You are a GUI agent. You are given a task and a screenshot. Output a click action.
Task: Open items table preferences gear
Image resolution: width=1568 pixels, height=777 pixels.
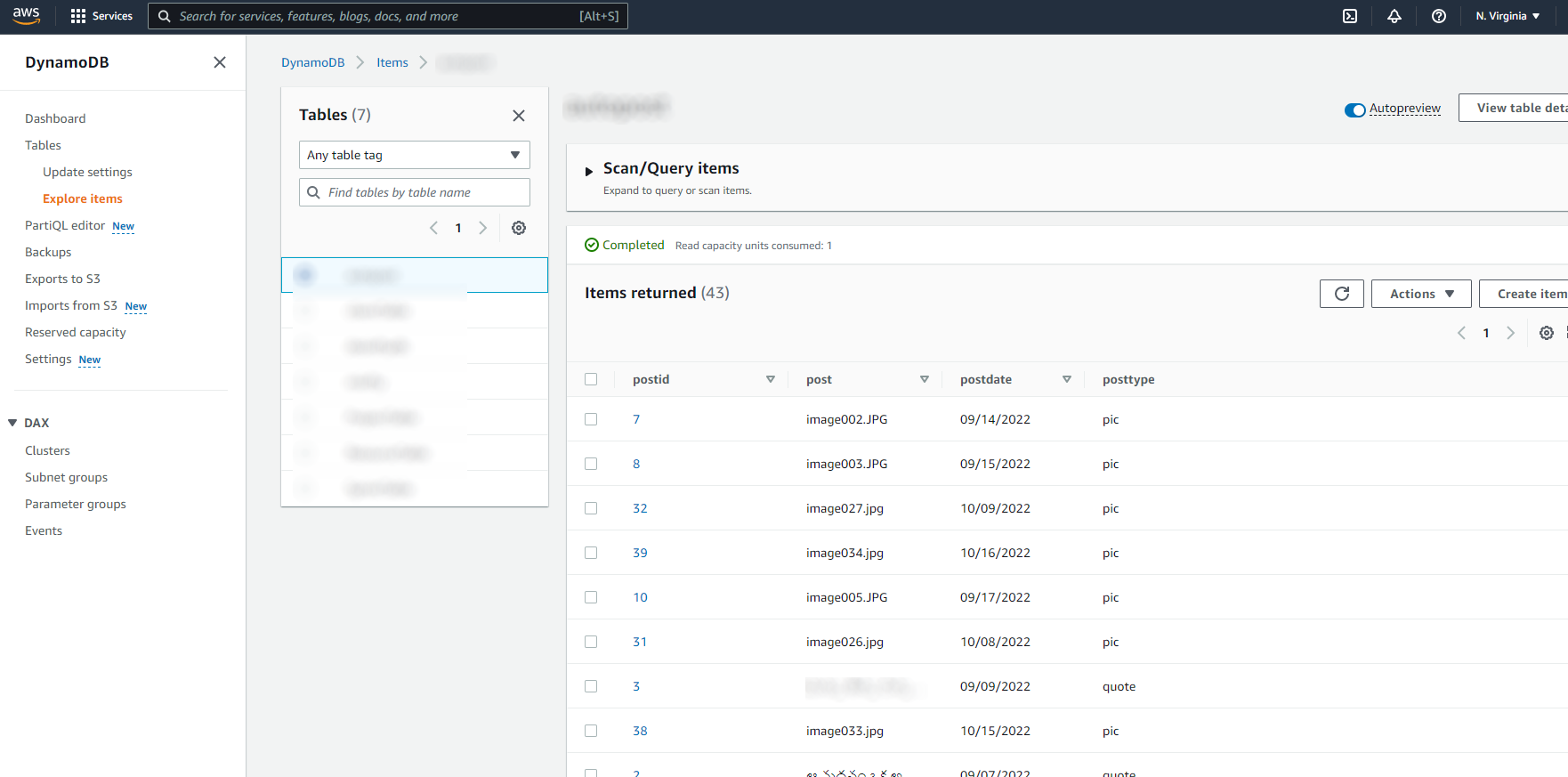[1547, 333]
